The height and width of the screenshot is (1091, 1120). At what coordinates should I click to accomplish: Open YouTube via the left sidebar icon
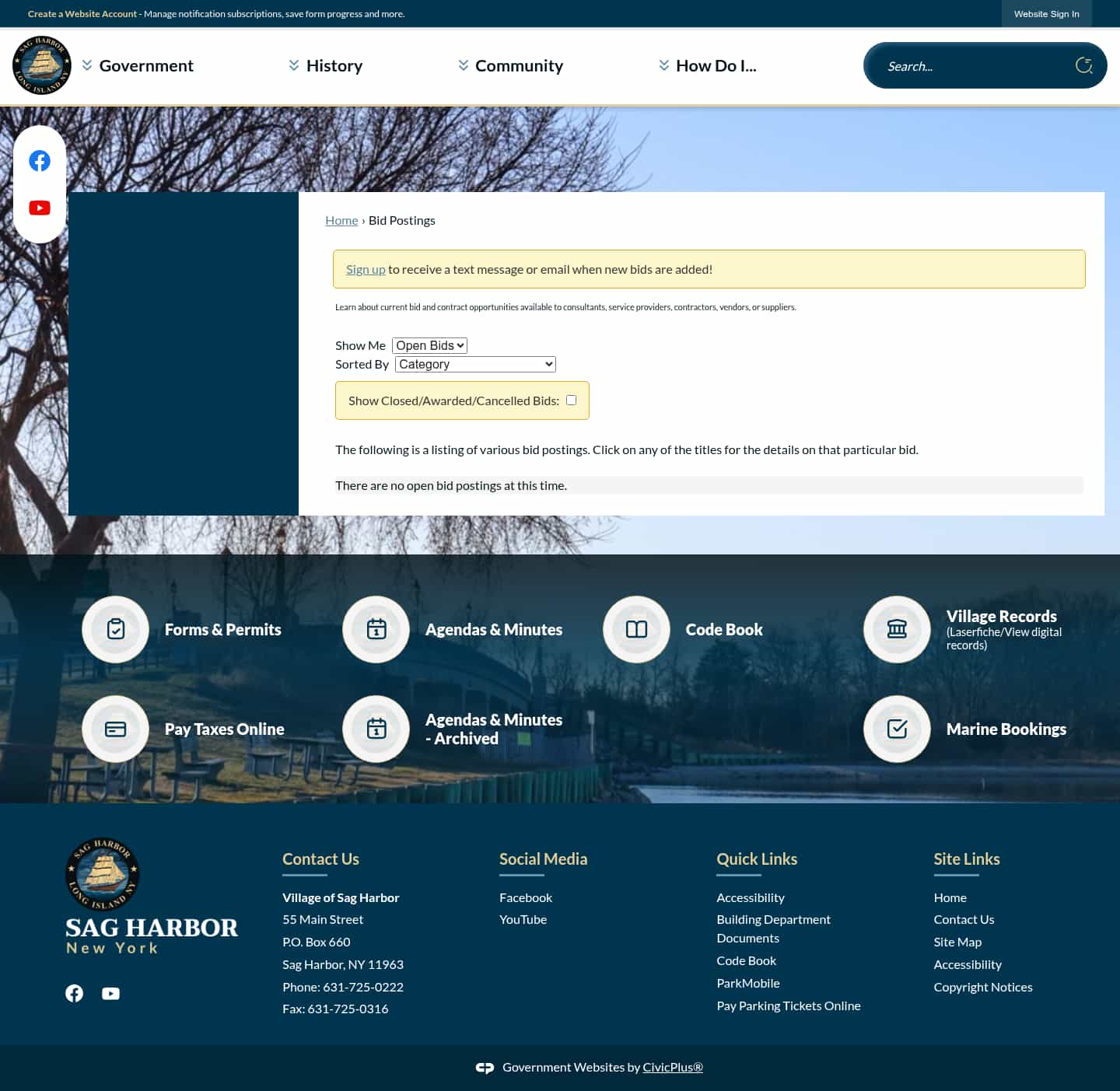click(40, 208)
